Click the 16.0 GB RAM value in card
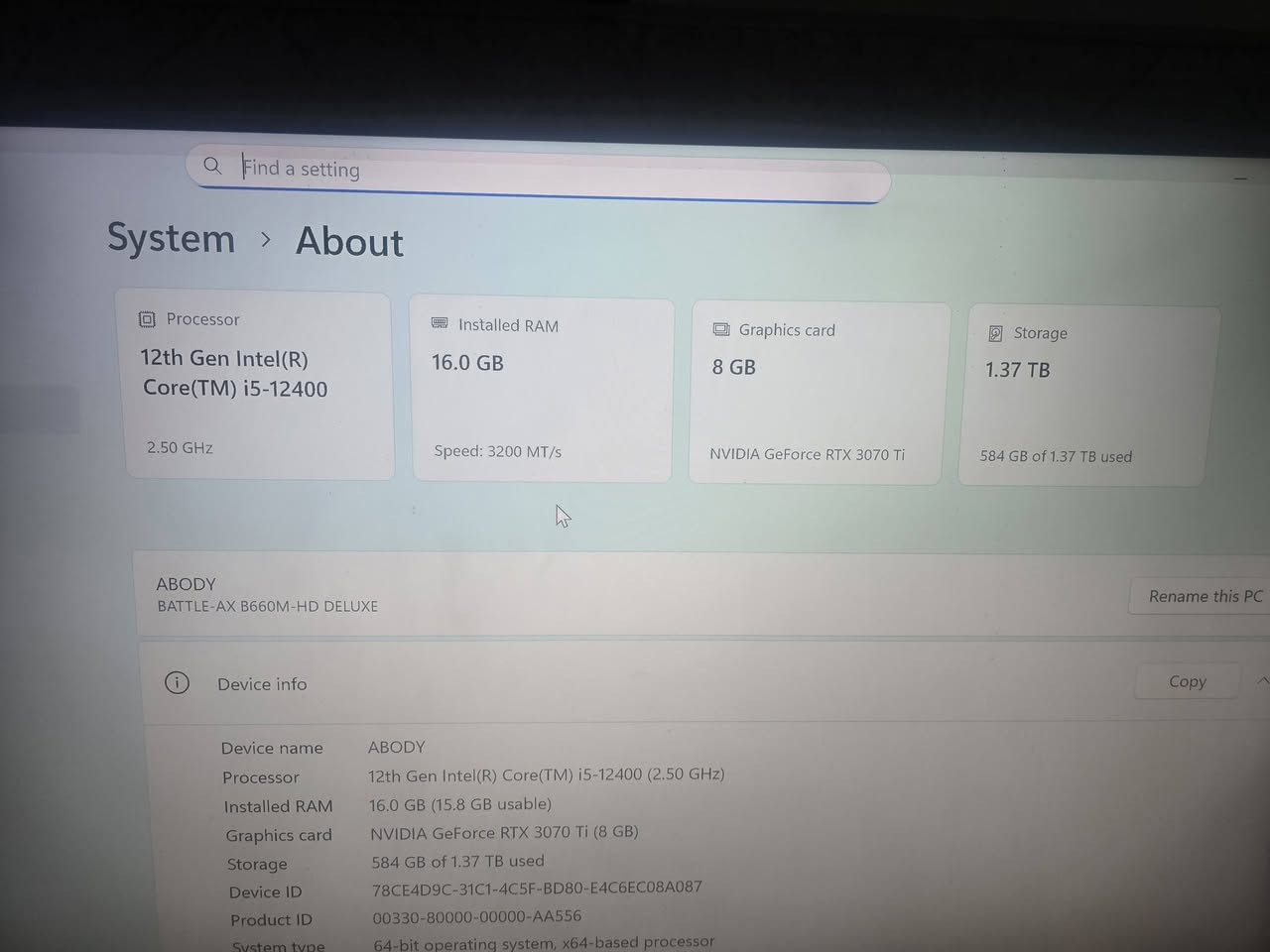The image size is (1270, 952). (467, 363)
